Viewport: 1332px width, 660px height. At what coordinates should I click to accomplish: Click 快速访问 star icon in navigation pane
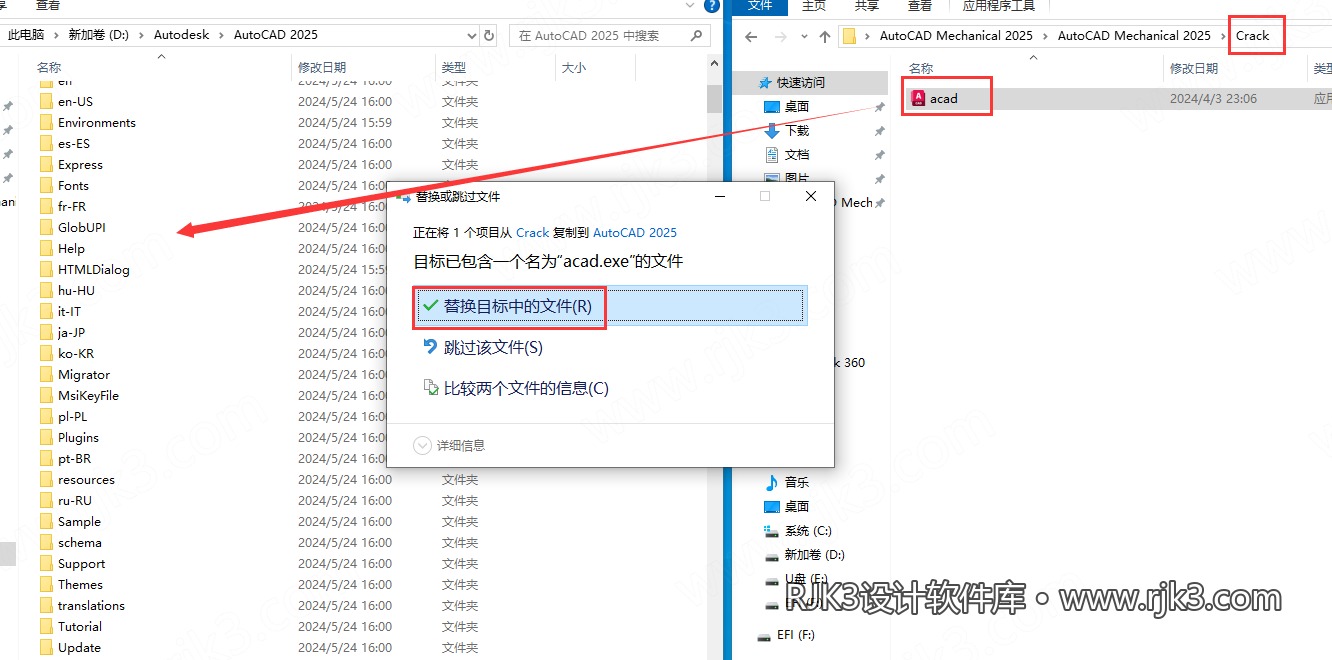coord(765,82)
